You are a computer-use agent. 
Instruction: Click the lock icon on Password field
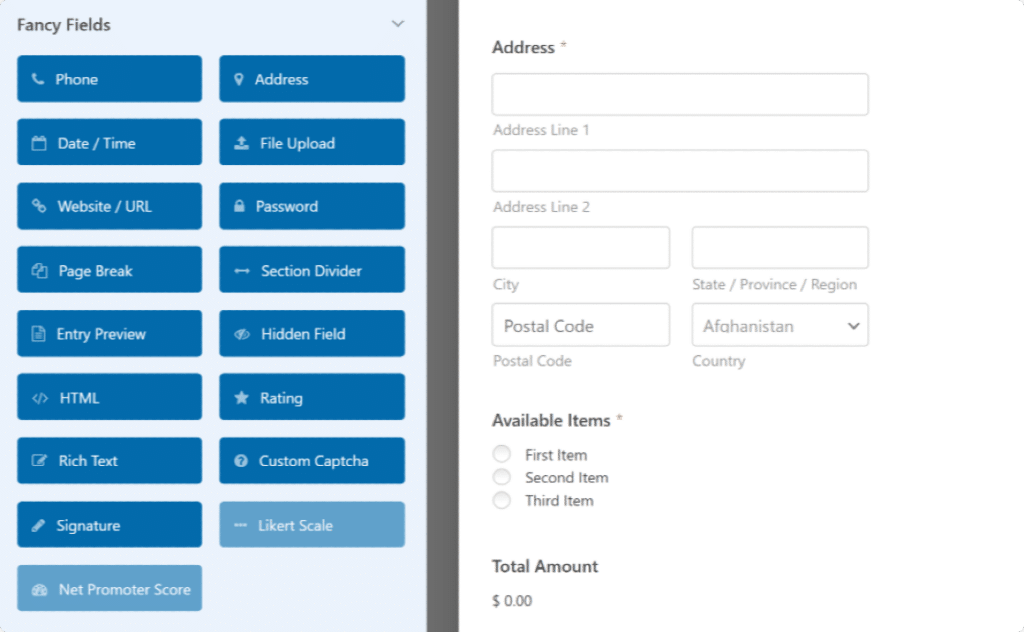pos(240,207)
